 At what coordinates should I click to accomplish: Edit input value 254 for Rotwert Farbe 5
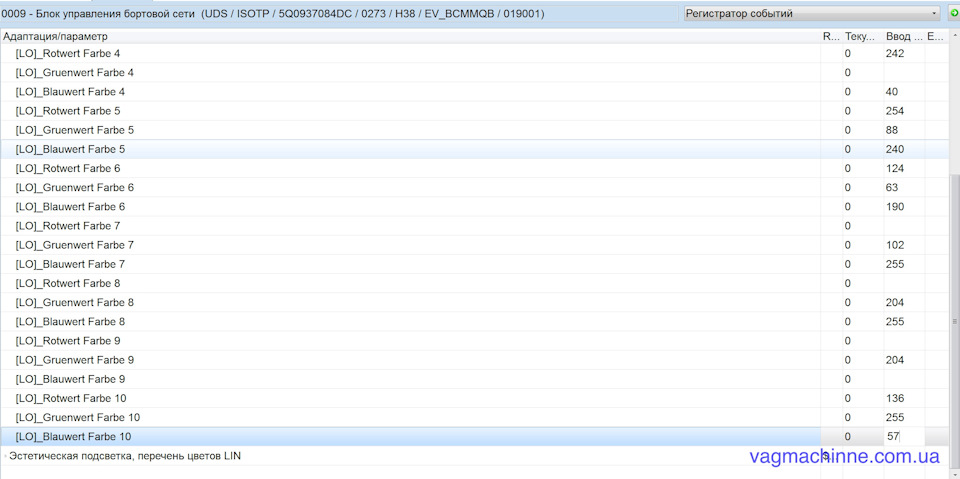pos(904,111)
